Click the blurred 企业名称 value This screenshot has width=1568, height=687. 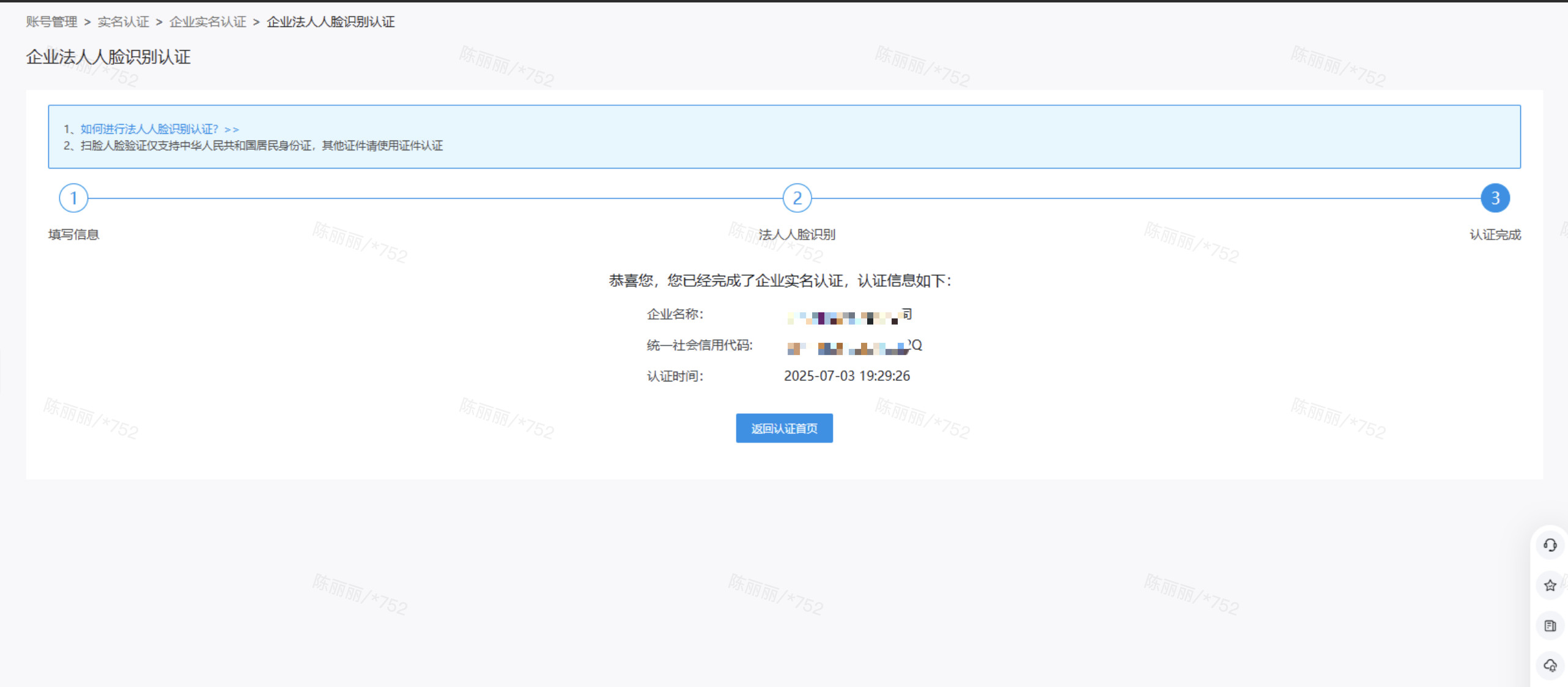click(x=849, y=315)
